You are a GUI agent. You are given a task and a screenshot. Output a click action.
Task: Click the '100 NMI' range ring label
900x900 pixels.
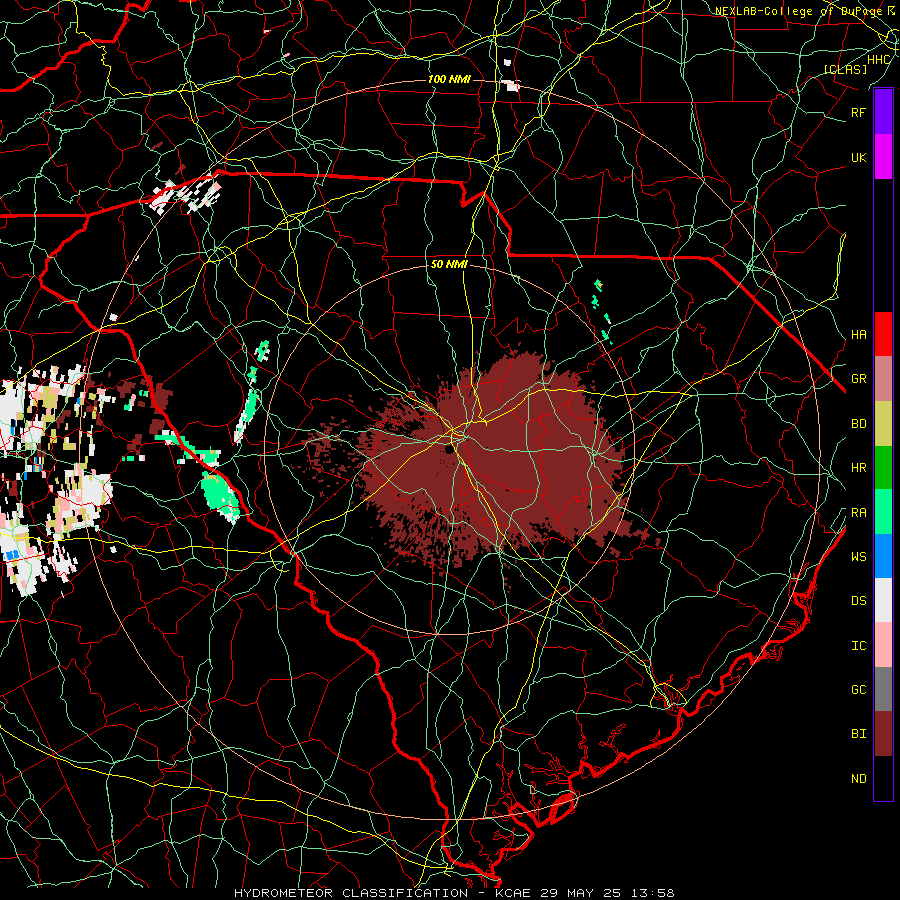449,79
